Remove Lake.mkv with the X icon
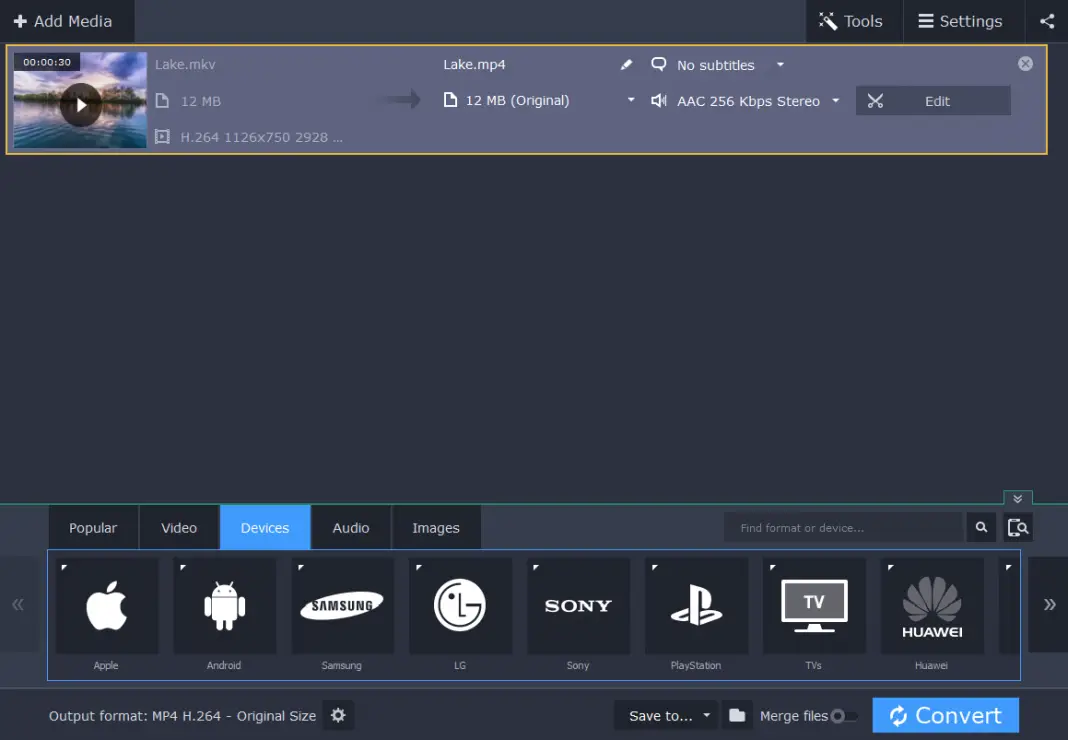The image size is (1068, 740). (x=1025, y=64)
